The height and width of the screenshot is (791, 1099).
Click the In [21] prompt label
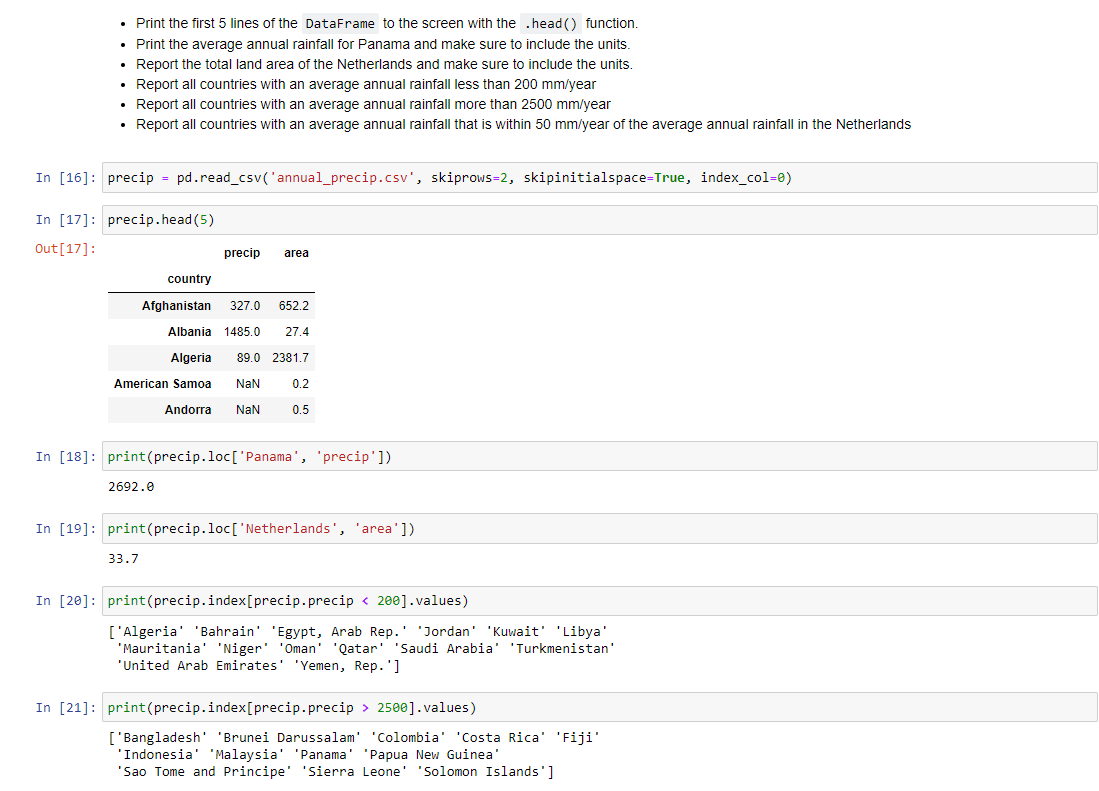coord(65,708)
